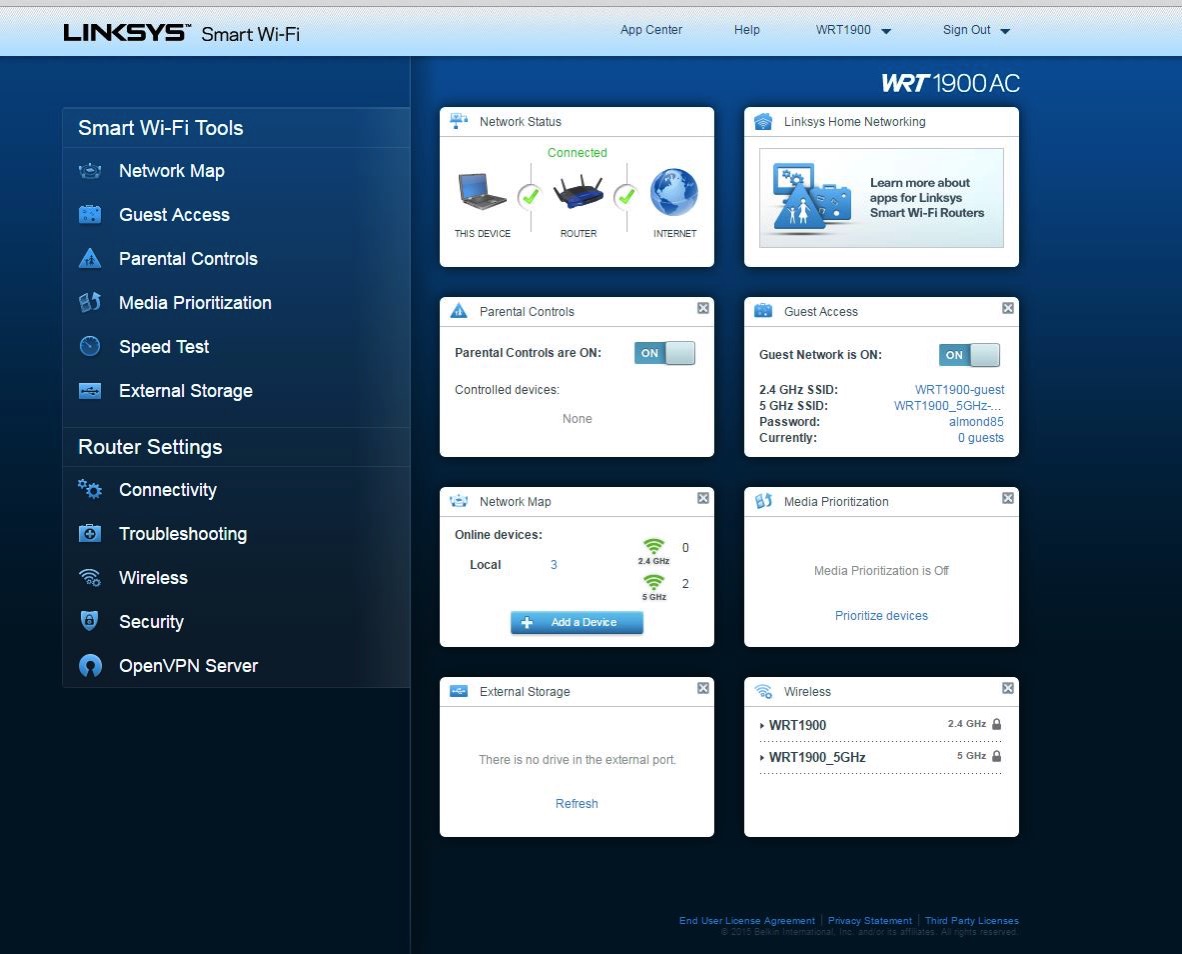Open the End User License Agreement link
Viewport: 1182px width, 954px height.
point(746,920)
